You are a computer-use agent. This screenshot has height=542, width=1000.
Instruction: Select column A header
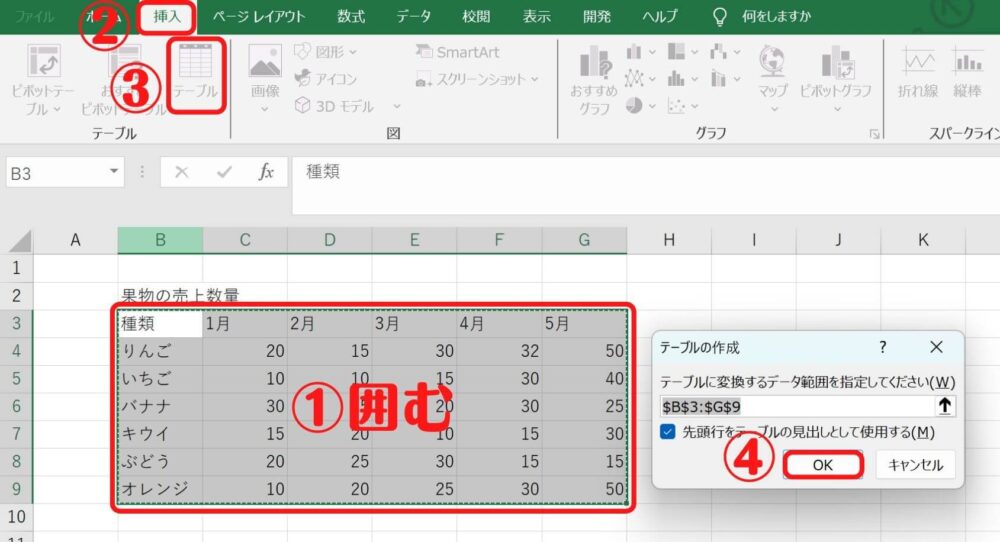tap(75, 240)
